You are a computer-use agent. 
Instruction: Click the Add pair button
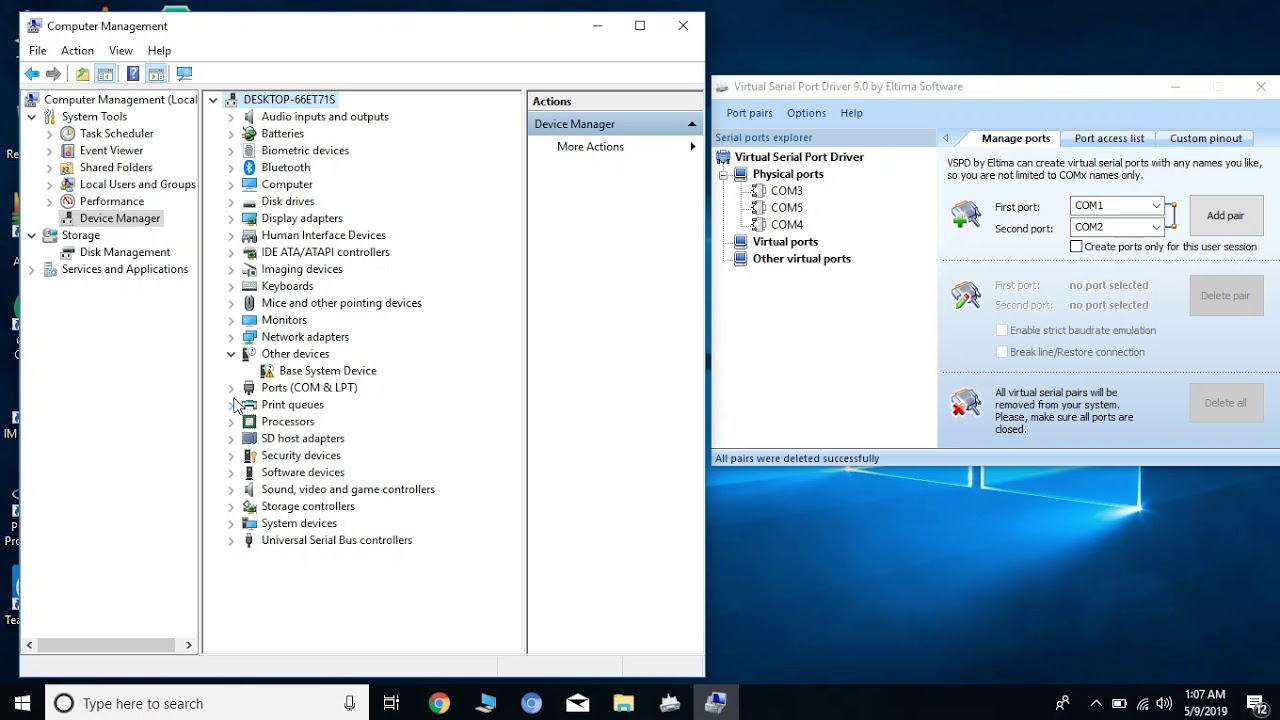coord(1225,216)
